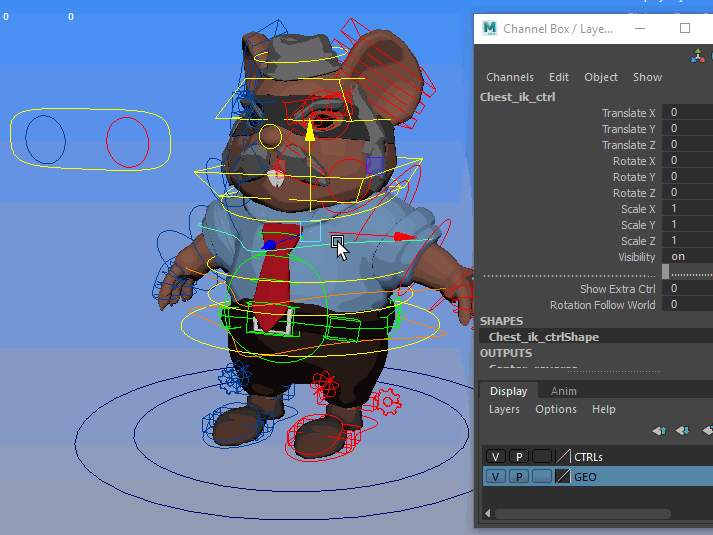Click the Rotation Follow World value field
713x535 pixels.
(x=687, y=304)
